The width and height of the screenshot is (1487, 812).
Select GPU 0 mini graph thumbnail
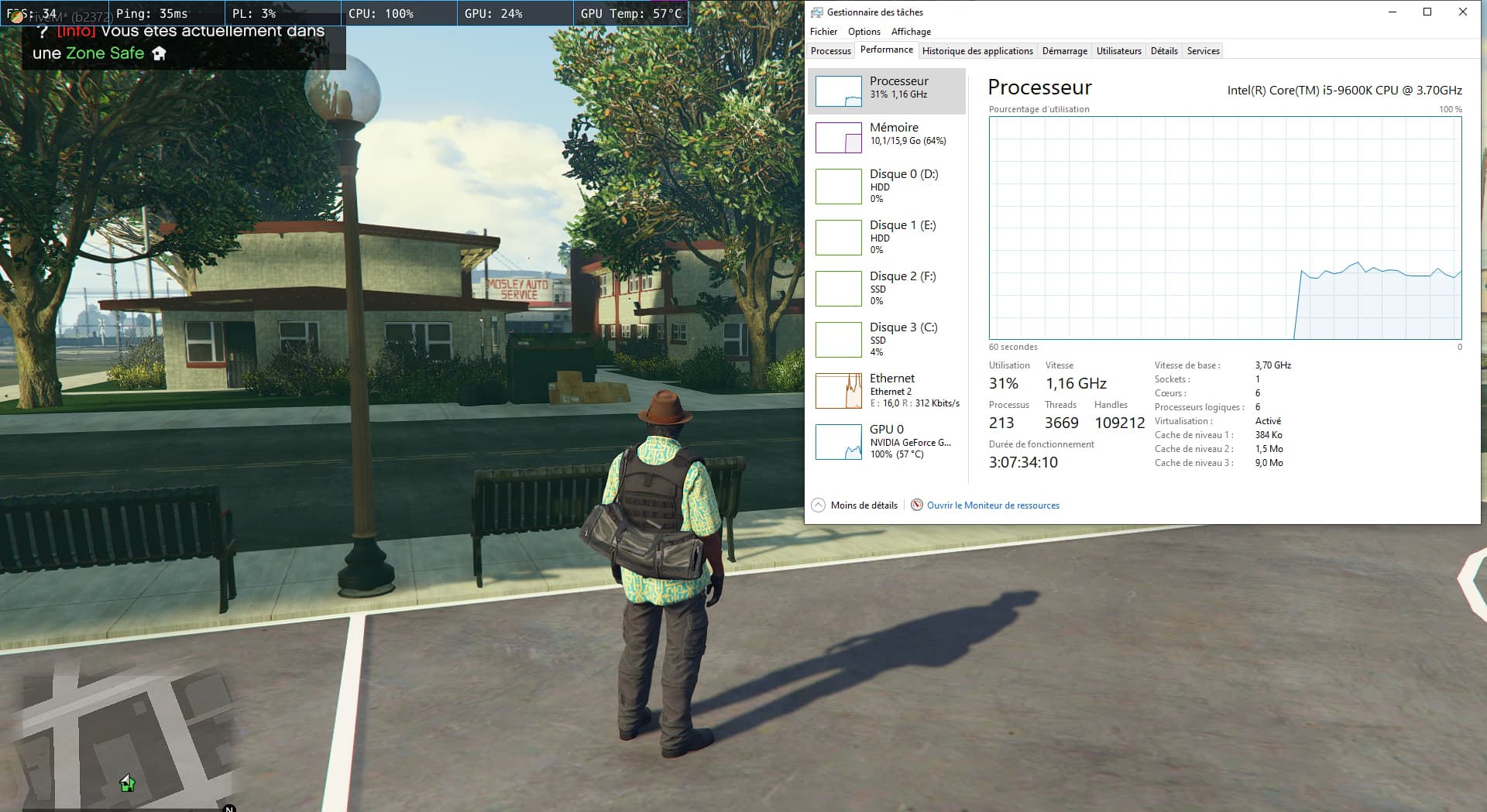click(839, 442)
